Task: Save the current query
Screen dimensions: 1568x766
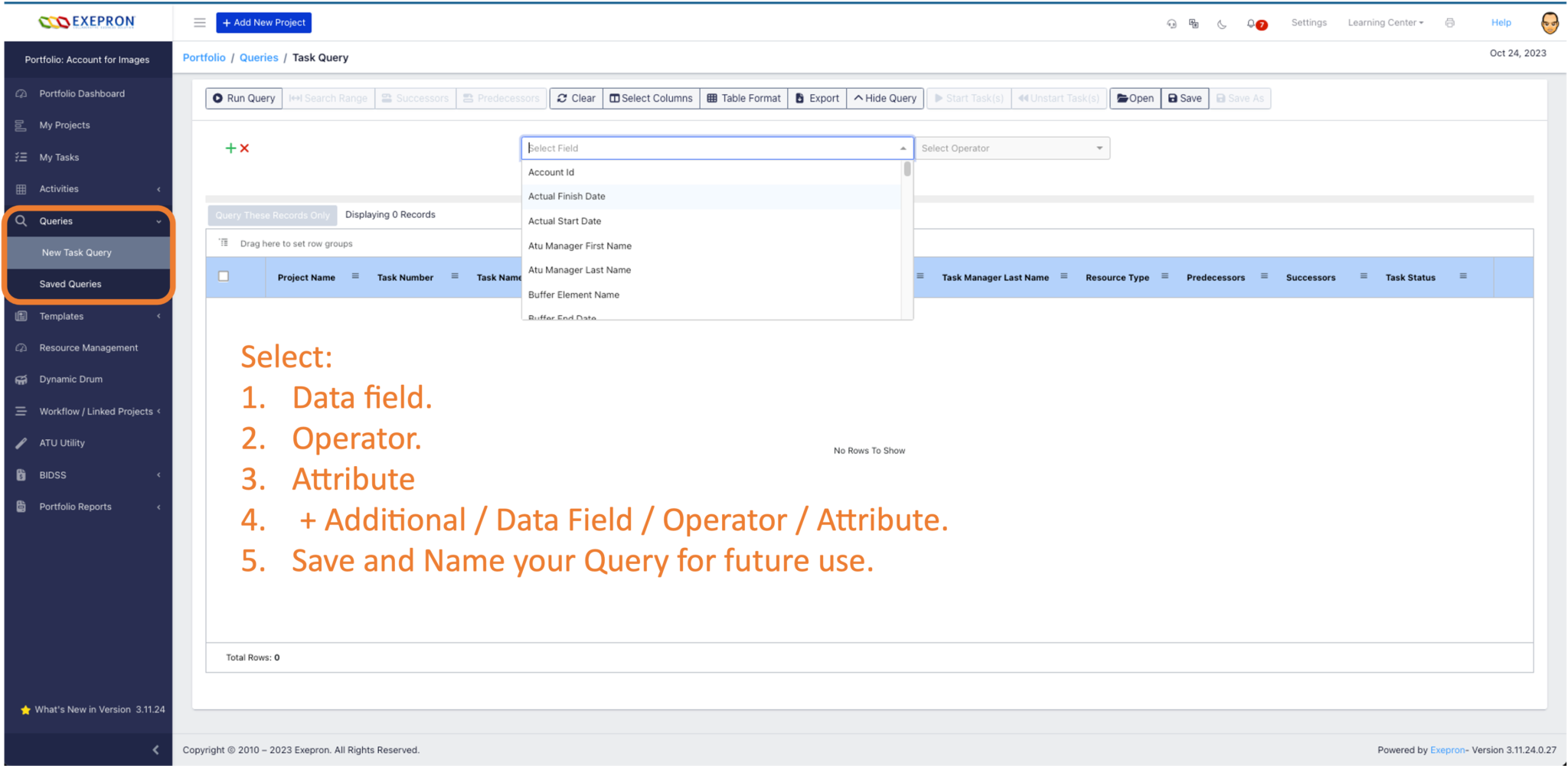Action: click(1184, 98)
